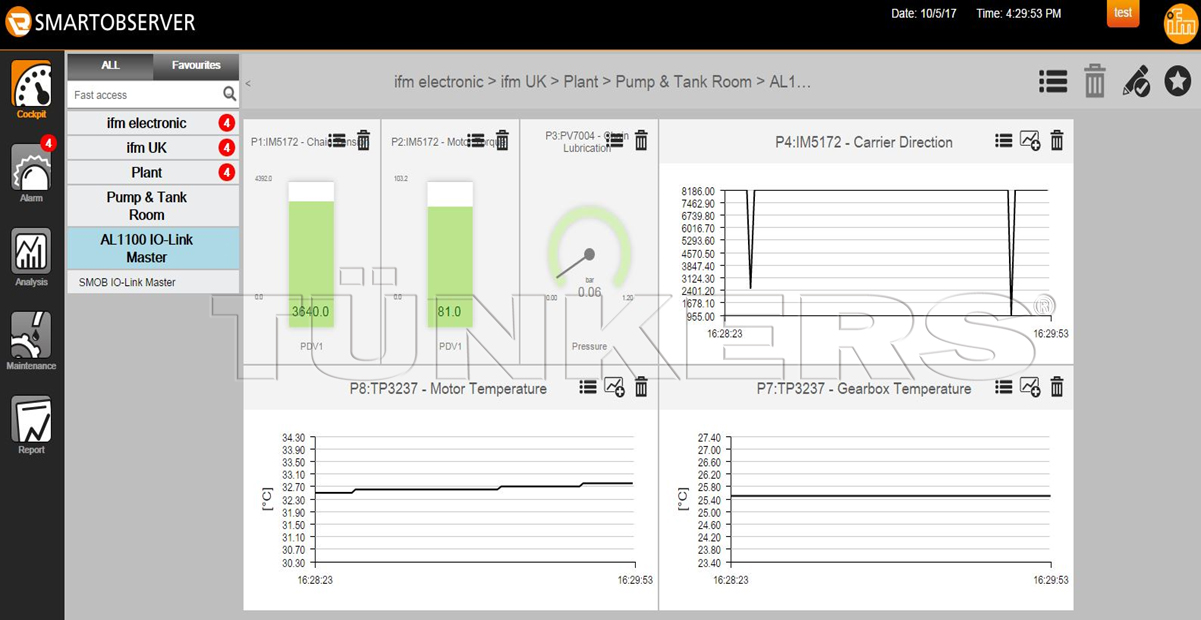Delete the Motor Temperature panel
This screenshot has width=1201, height=620.
[x=641, y=387]
